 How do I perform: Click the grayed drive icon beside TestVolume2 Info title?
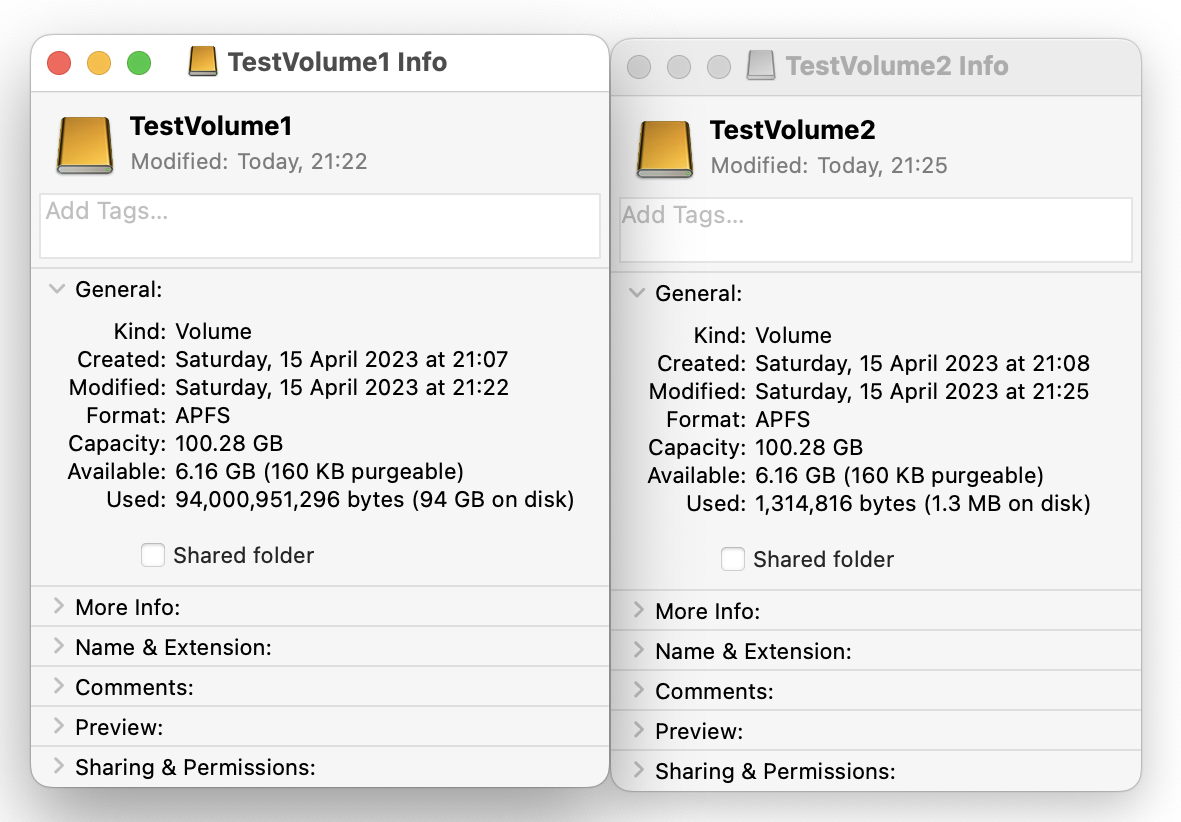[760, 66]
